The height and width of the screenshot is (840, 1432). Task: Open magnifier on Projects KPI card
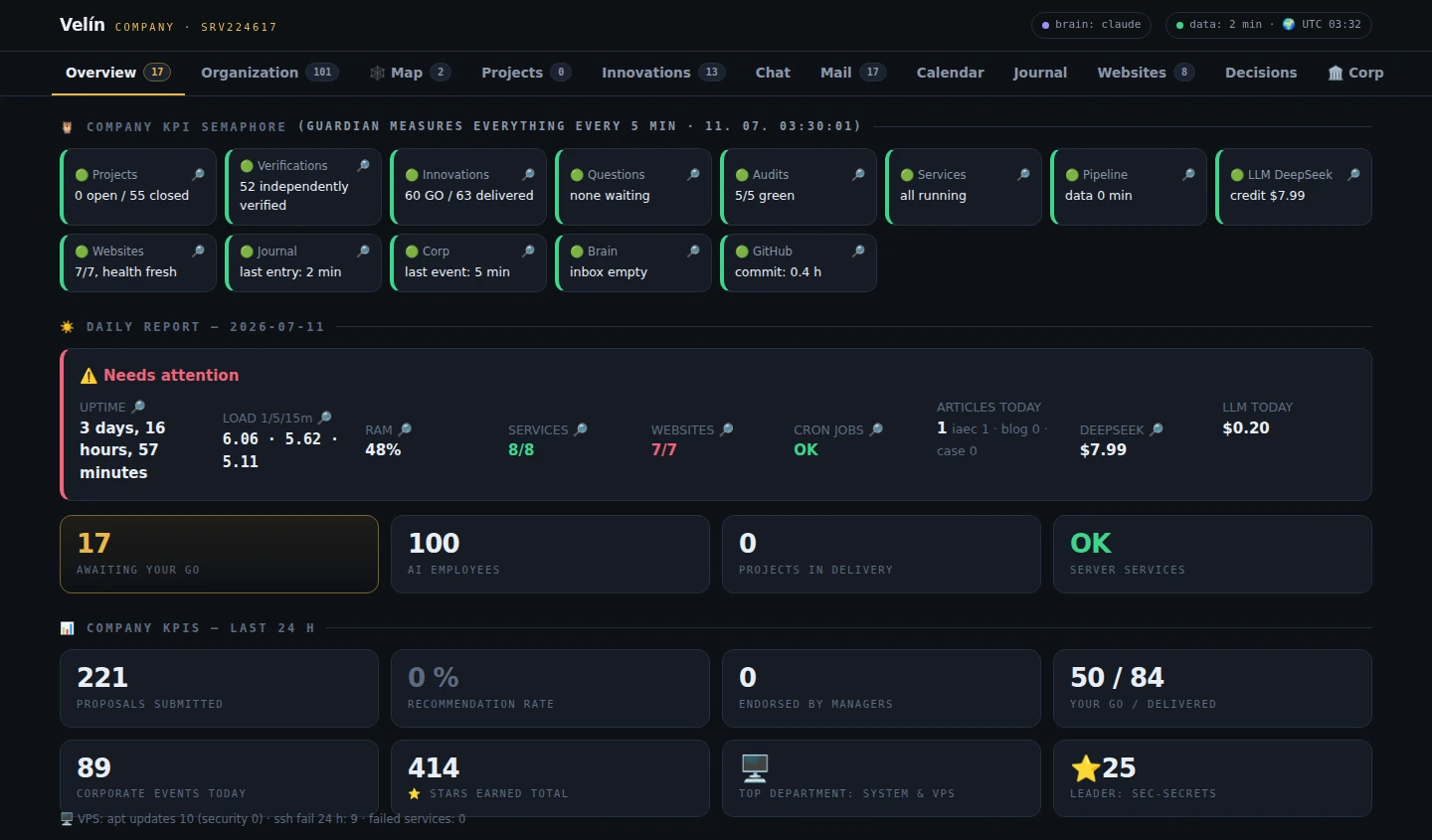(x=198, y=174)
